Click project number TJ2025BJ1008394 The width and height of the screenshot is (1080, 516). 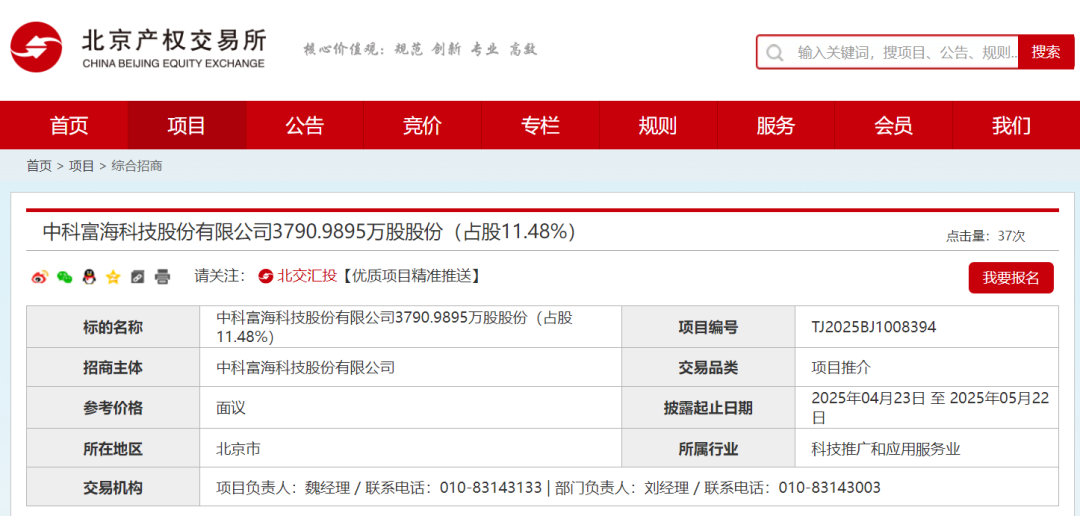click(x=874, y=328)
